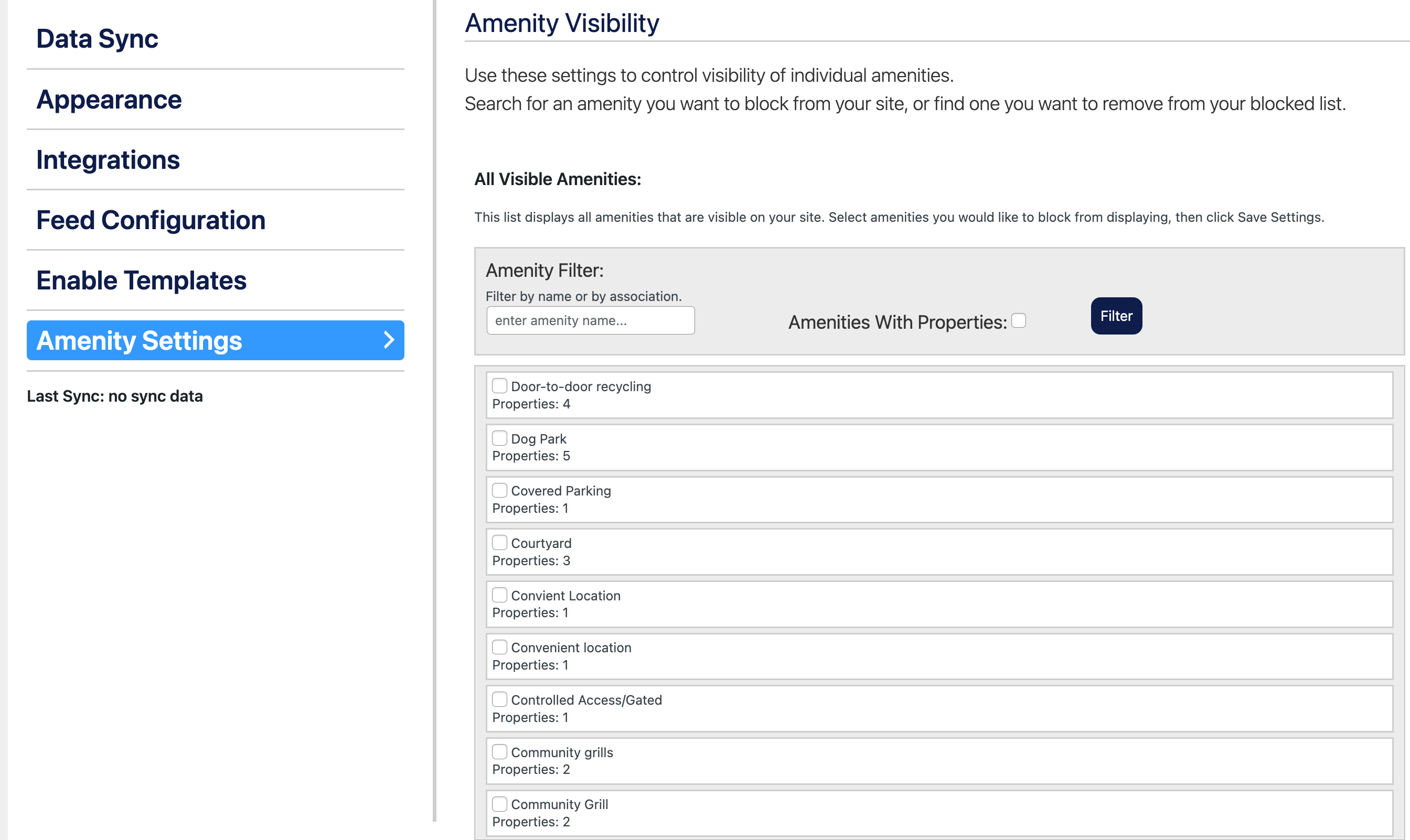Screen dimensions: 1410x840
Task: Check Controlled Access/Gated amenity
Action: click(499, 699)
